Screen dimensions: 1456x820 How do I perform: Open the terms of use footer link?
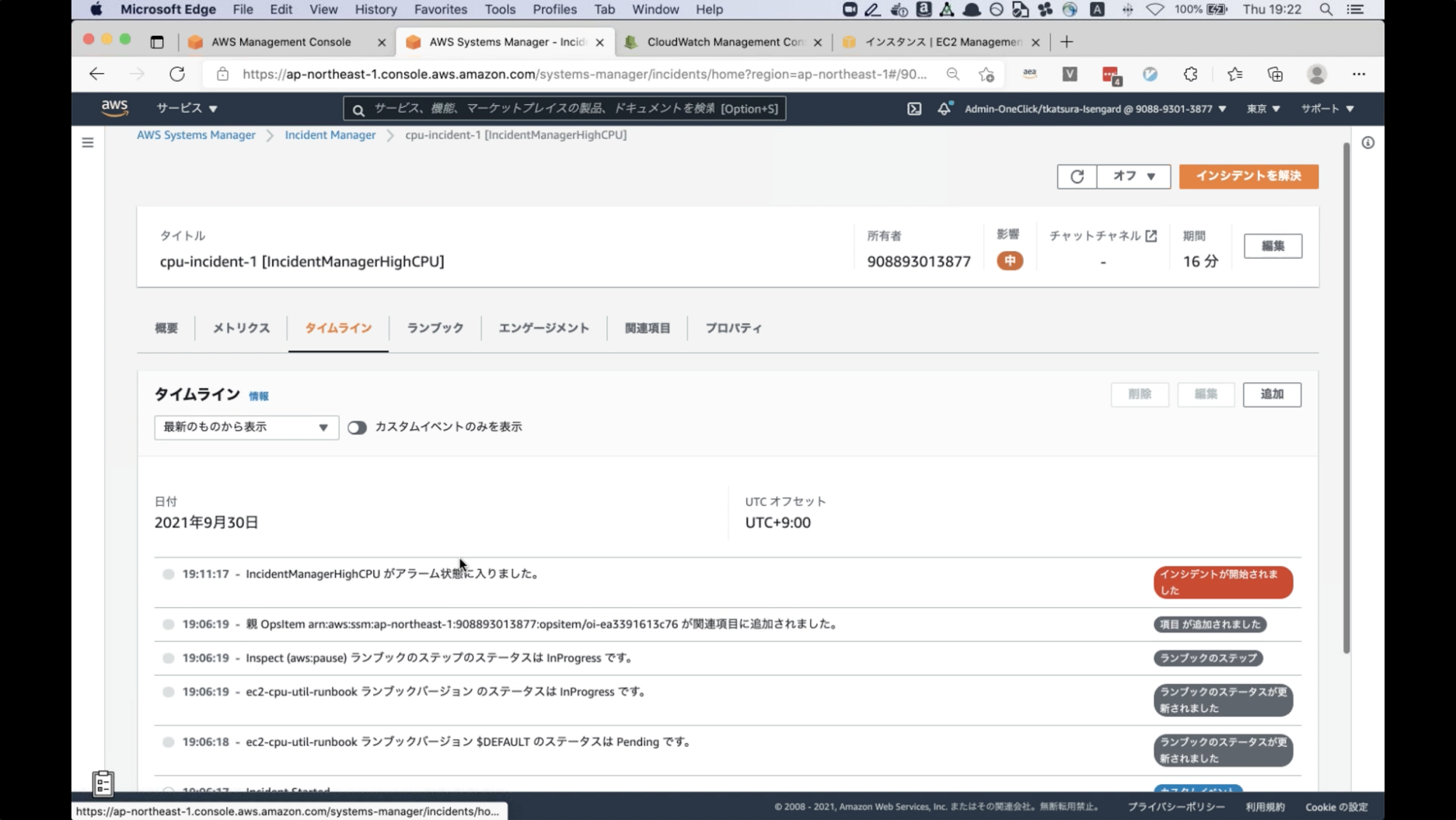tap(1265, 807)
